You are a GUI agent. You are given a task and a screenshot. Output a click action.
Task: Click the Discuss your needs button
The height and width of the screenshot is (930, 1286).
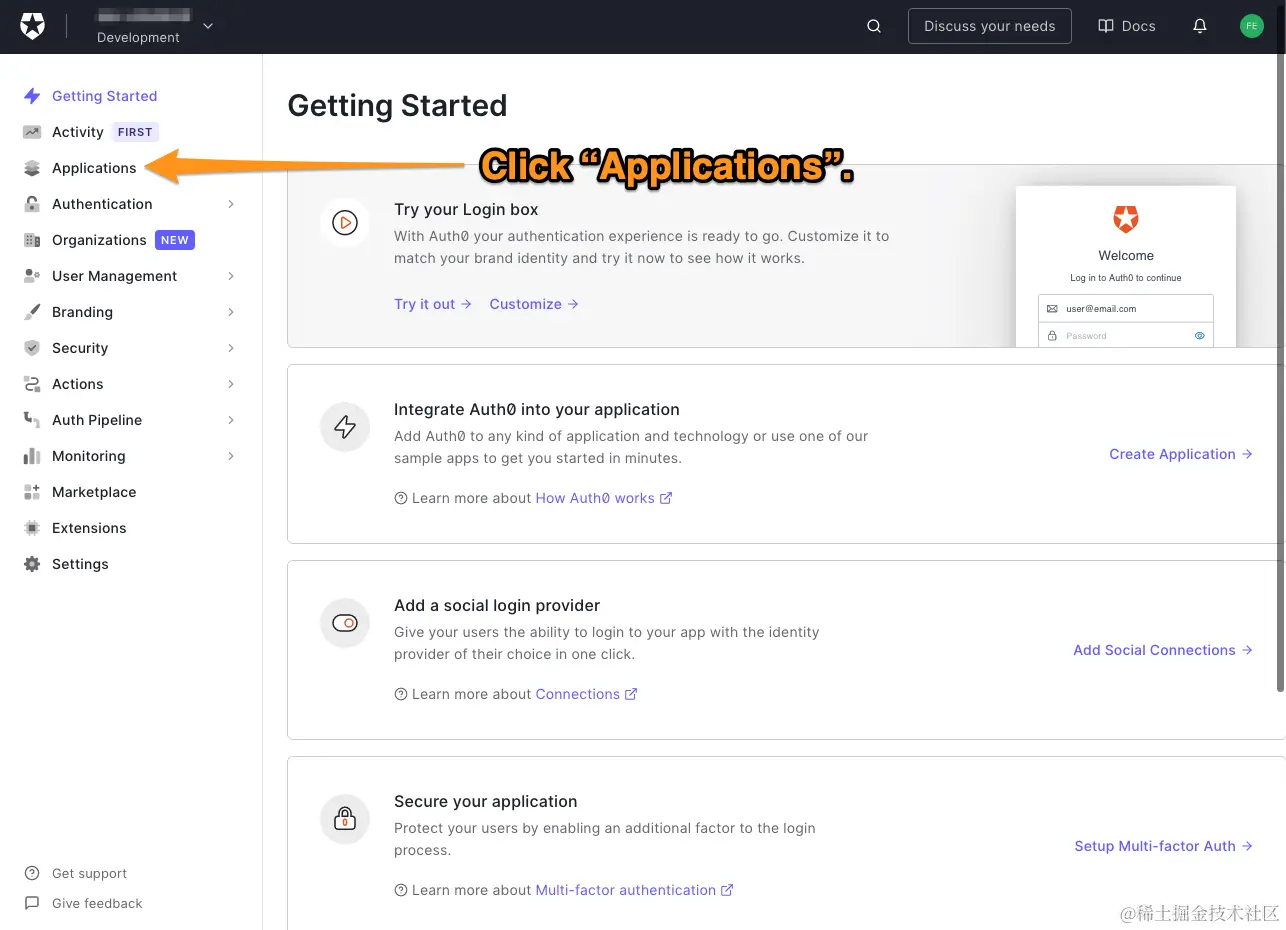pos(989,26)
